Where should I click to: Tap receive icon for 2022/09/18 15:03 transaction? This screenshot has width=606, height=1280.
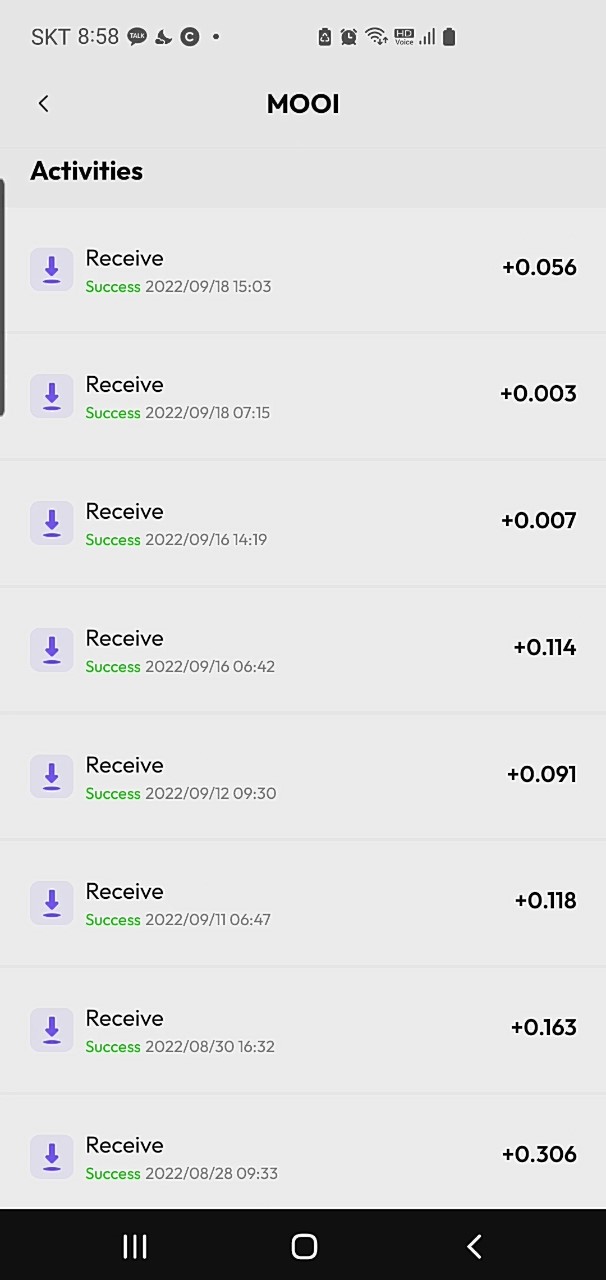pyautogui.click(x=52, y=270)
